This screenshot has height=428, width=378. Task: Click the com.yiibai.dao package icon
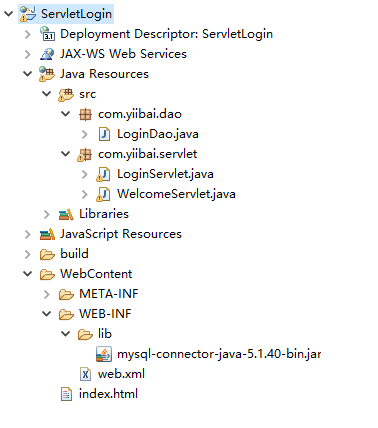pyautogui.click(x=85, y=114)
